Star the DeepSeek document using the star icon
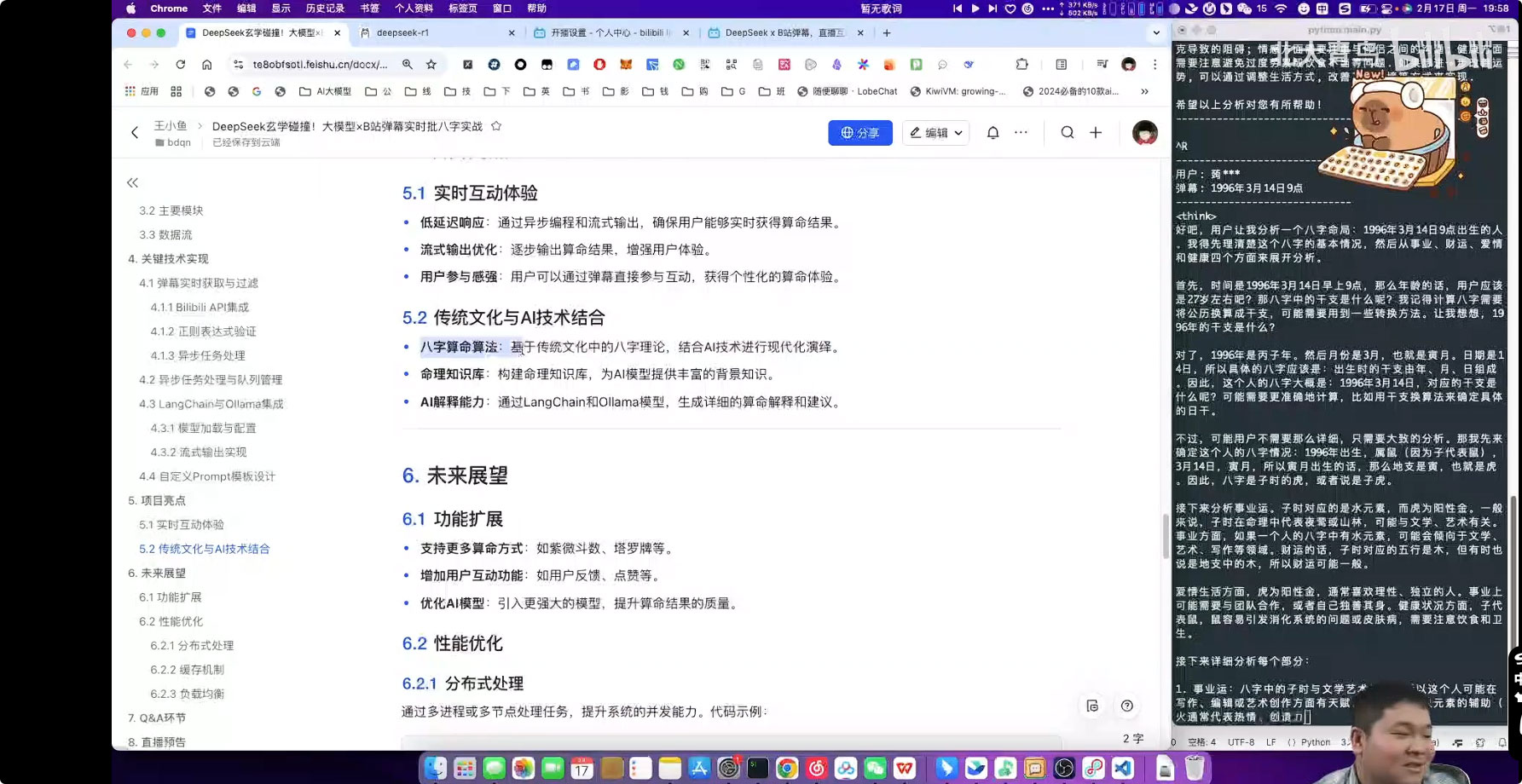The image size is (1522, 784). click(495, 125)
